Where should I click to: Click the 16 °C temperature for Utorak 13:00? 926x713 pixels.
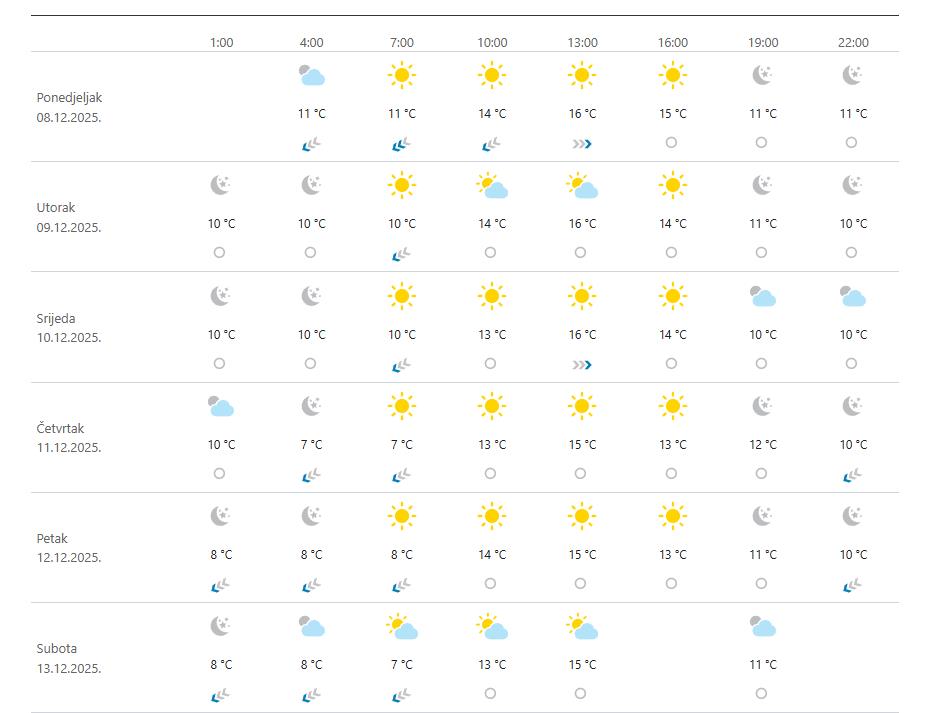click(x=582, y=224)
